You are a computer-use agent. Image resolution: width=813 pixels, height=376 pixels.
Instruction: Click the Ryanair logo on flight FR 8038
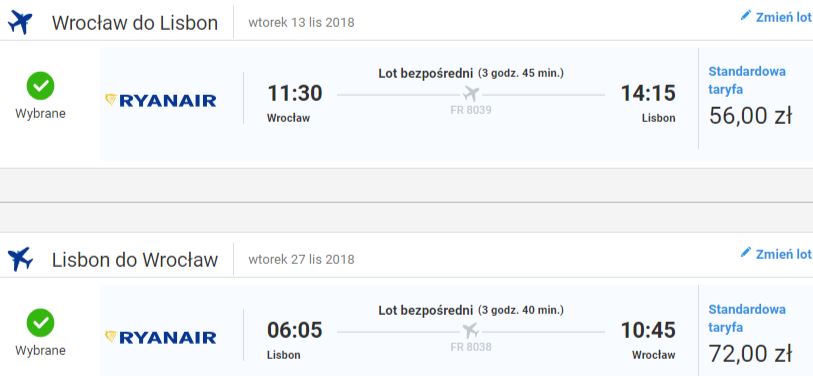161,337
